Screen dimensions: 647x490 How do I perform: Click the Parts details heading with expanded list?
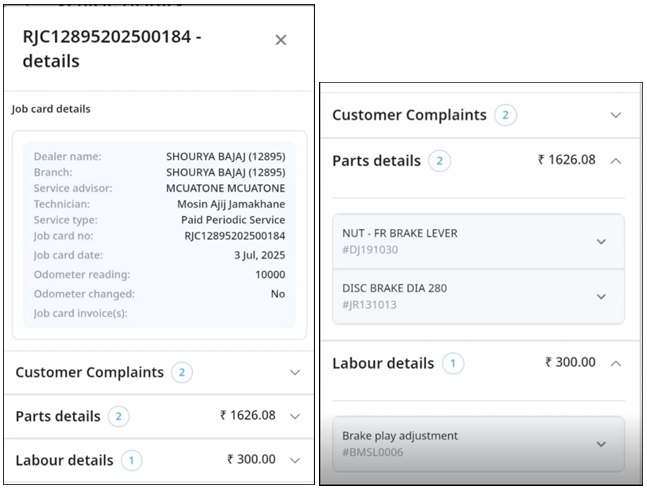376,160
